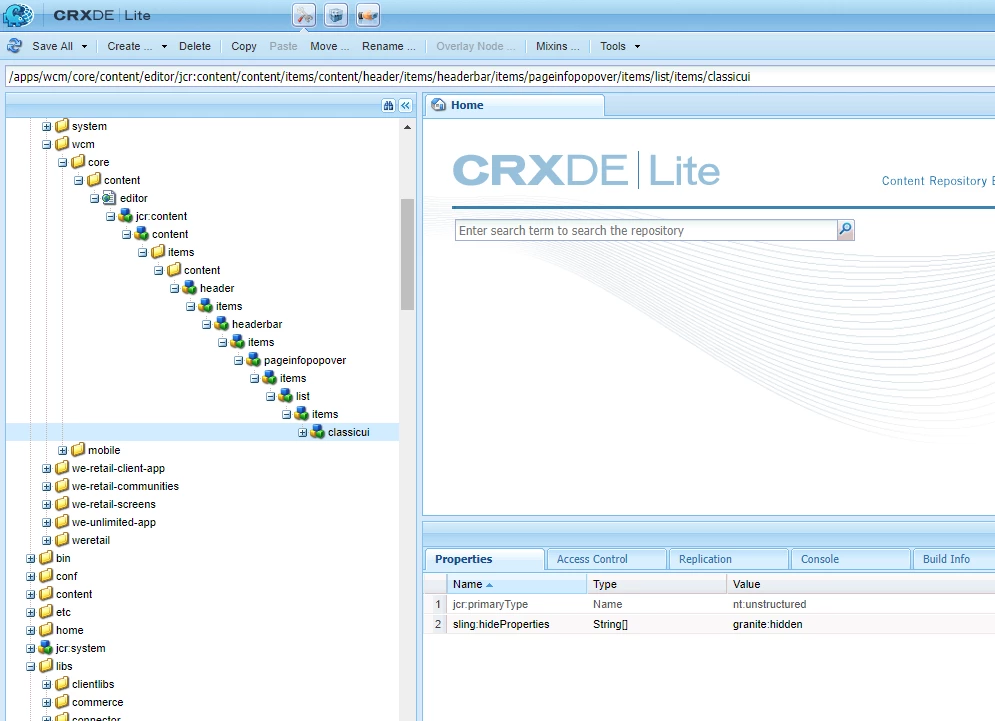This screenshot has width=995, height=721.
Task: Click the weretail folder icon
Action: (x=62, y=540)
